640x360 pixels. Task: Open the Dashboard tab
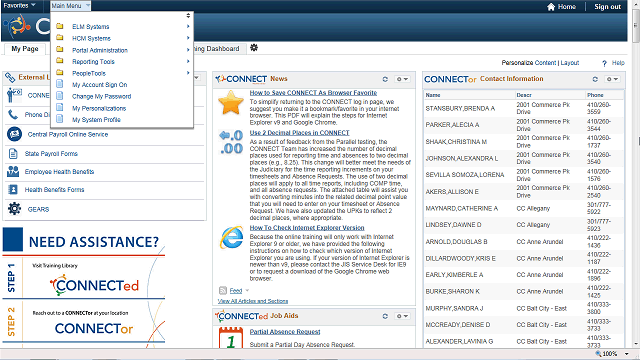[219, 49]
